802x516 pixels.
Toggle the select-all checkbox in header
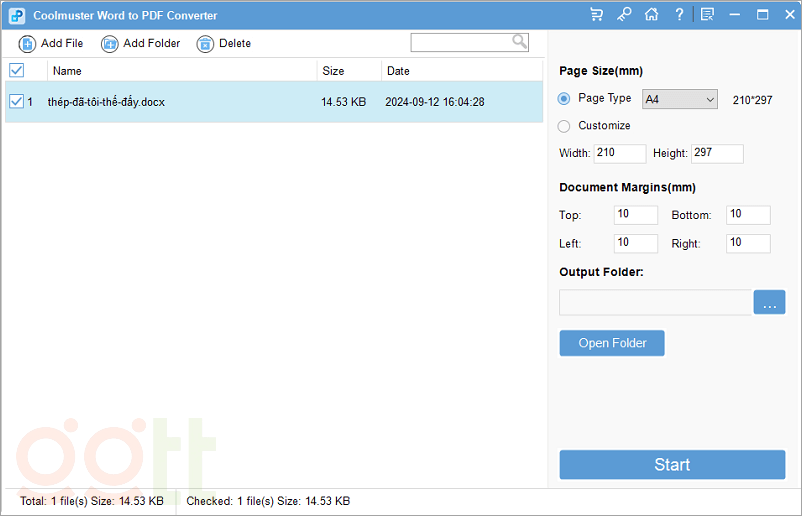(x=16, y=71)
